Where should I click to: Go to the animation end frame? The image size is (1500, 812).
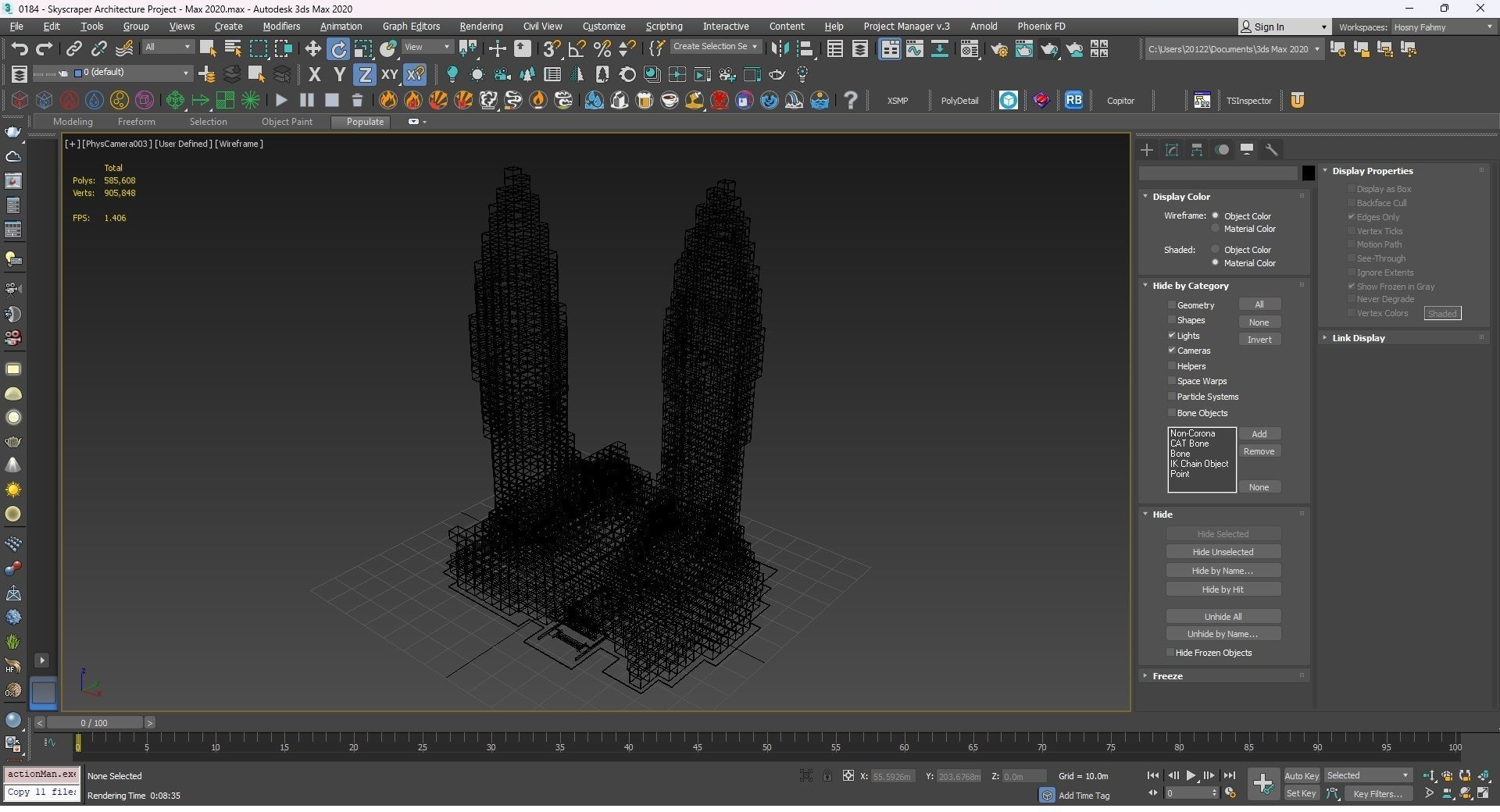(x=1230, y=775)
